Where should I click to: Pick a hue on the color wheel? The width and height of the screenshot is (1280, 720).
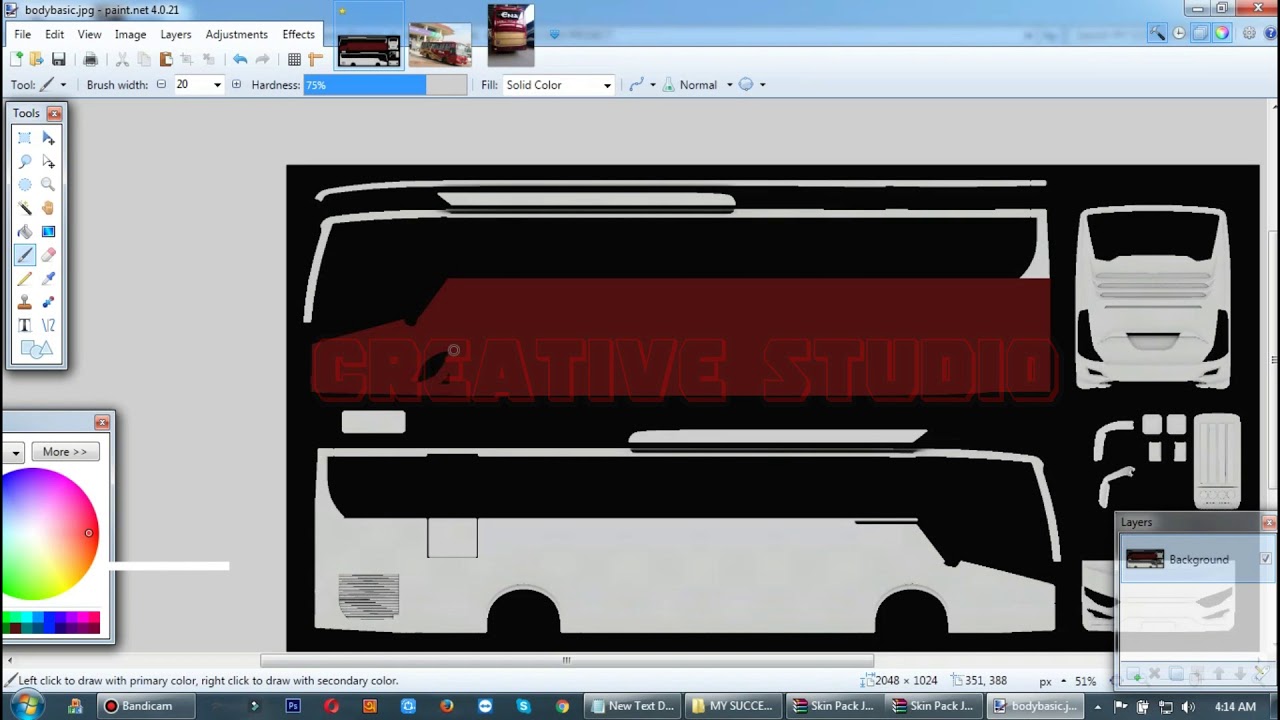(49, 534)
